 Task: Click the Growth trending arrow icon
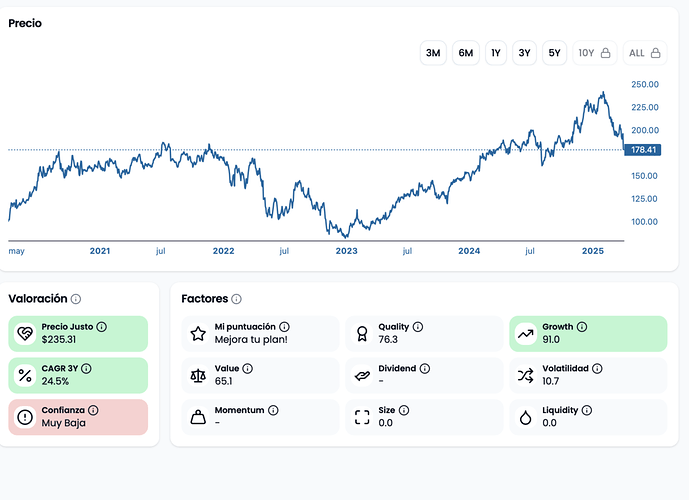point(525,333)
